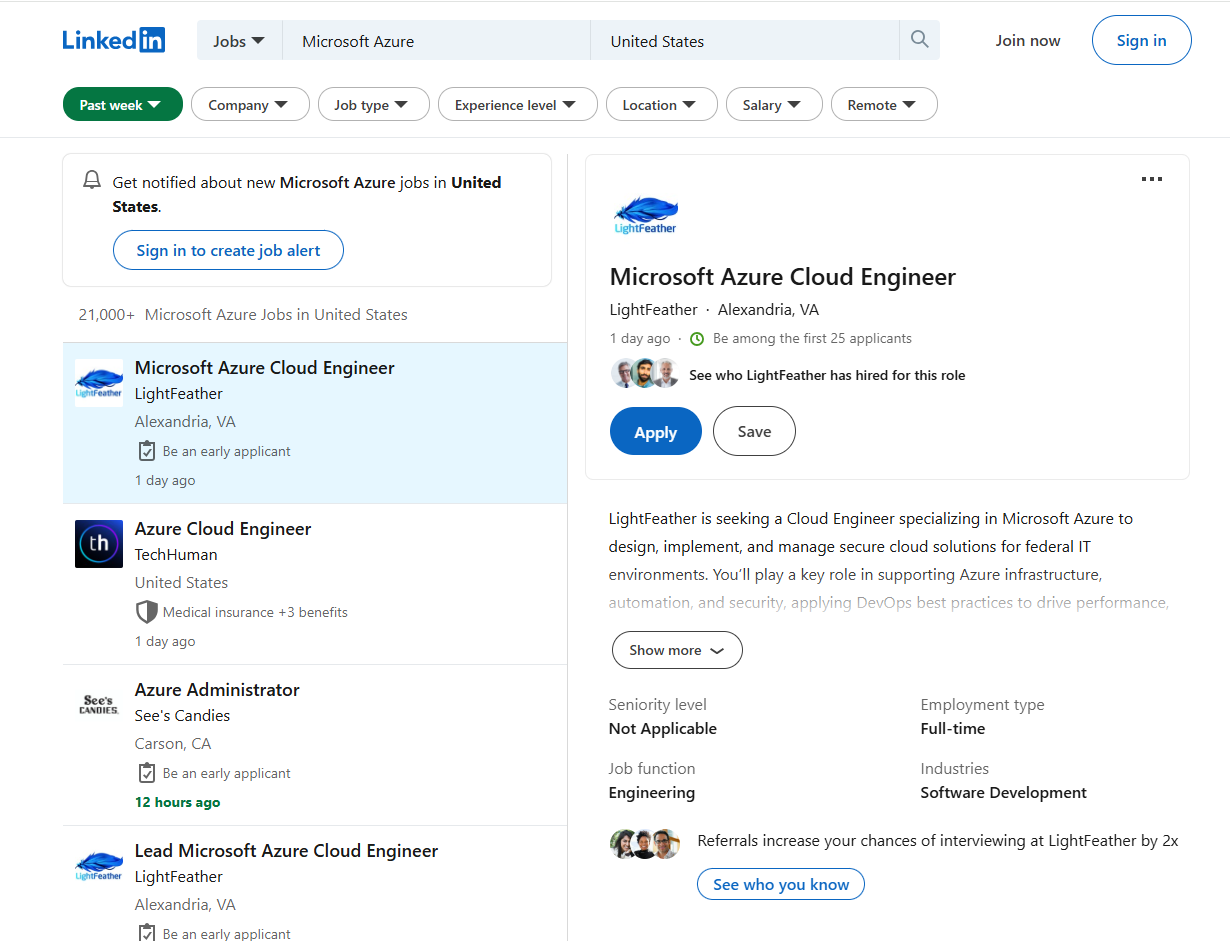Click the referral avatars next to Referrals text
1230x941 pixels.
pos(645,843)
